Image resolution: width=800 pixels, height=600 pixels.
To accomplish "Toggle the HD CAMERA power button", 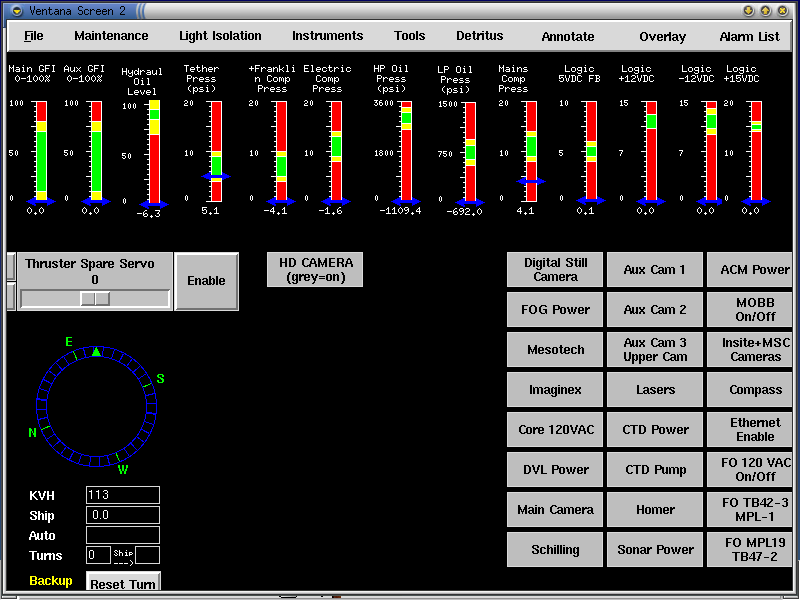I will click(315, 269).
